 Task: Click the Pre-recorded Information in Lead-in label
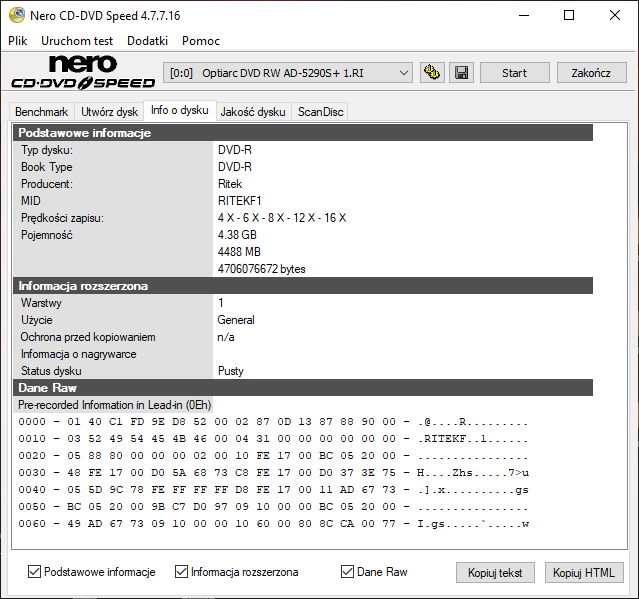point(115,405)
